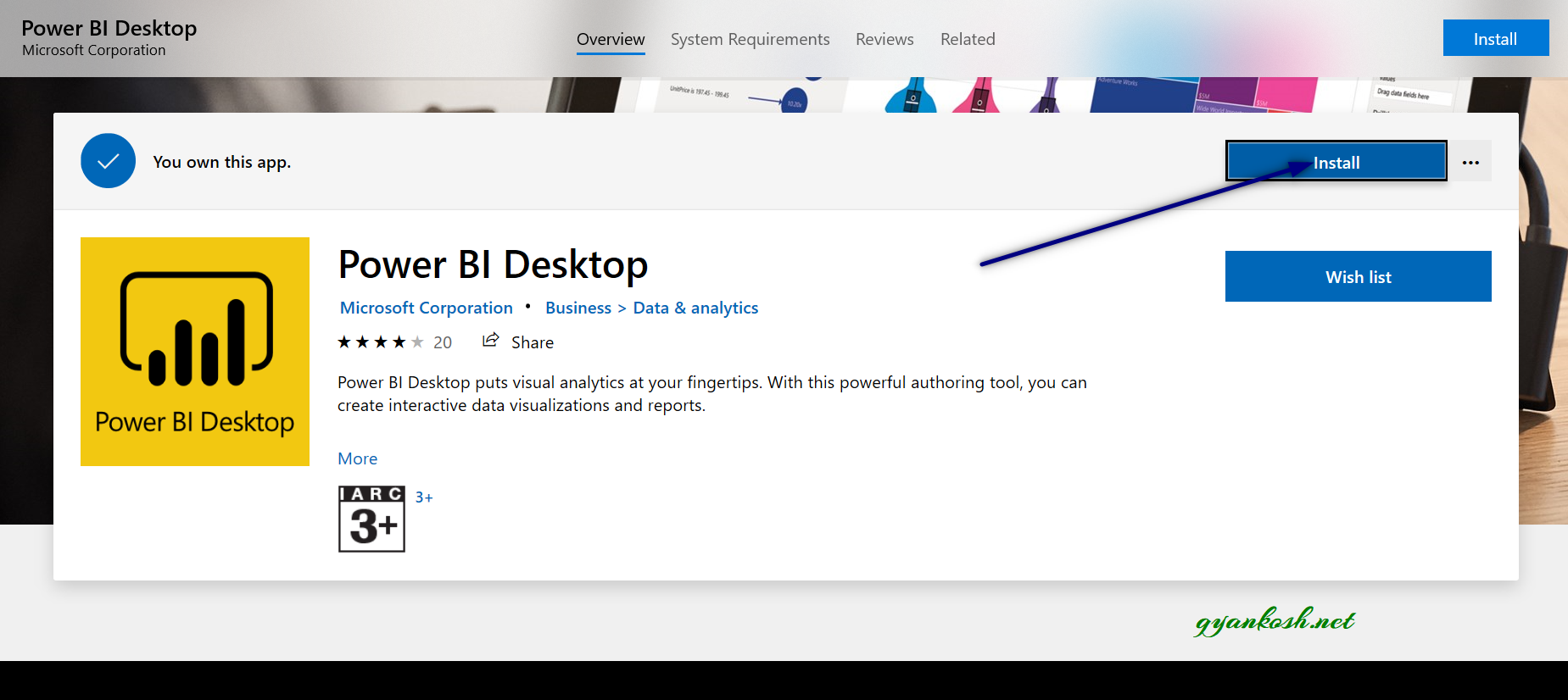
Task: Go to the Related tab
Action: point(968,39)
